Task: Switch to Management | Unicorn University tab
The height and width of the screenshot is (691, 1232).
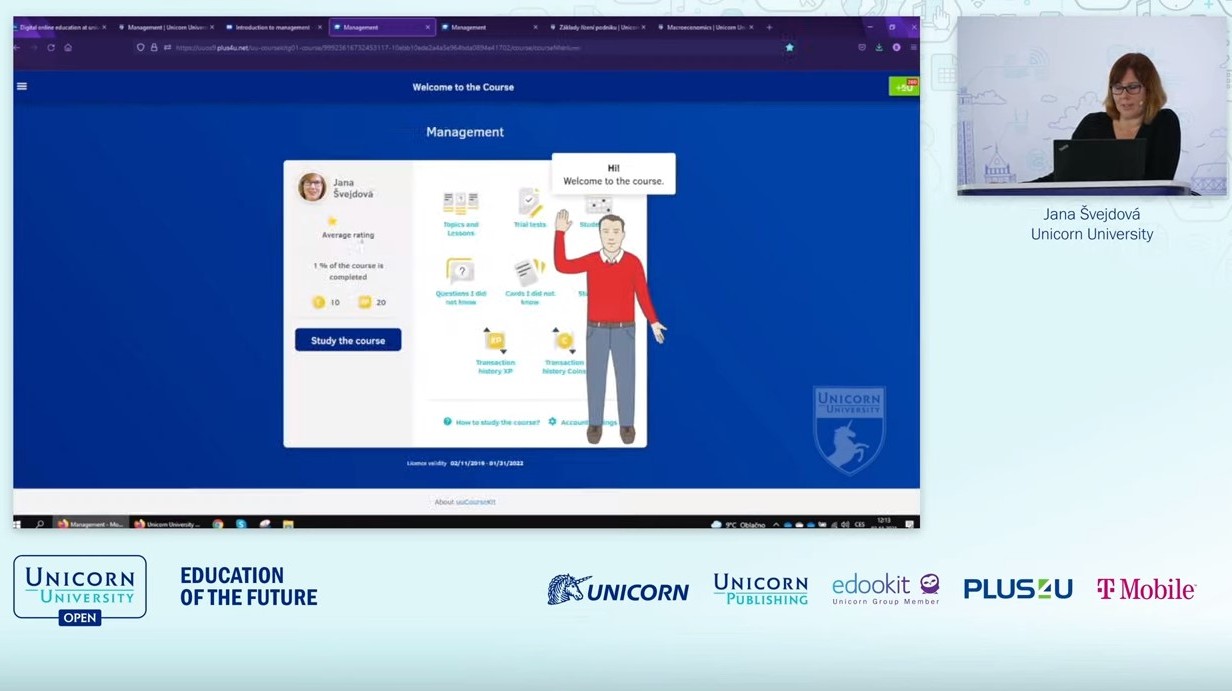Action: coord(165,27)
